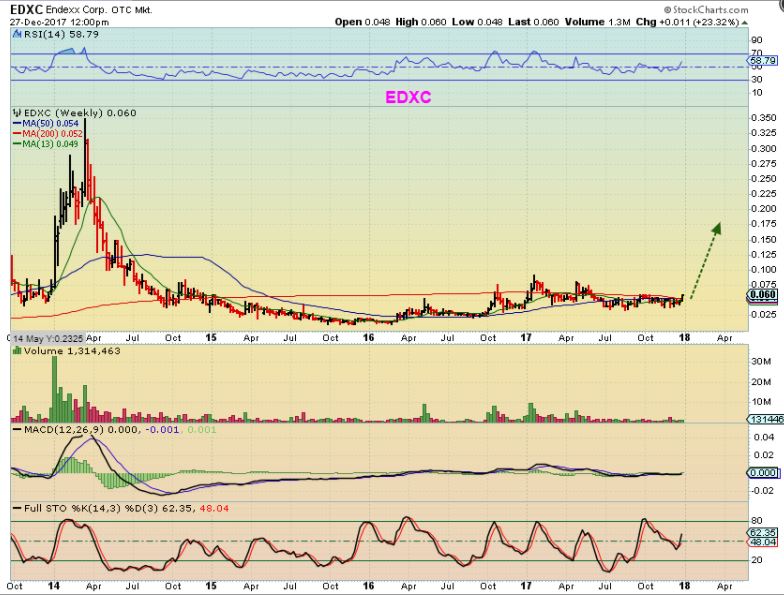This screenshot has height=595, width=784.
Task: Click the 30M volume axis label
Action: (x=760, y=362)
